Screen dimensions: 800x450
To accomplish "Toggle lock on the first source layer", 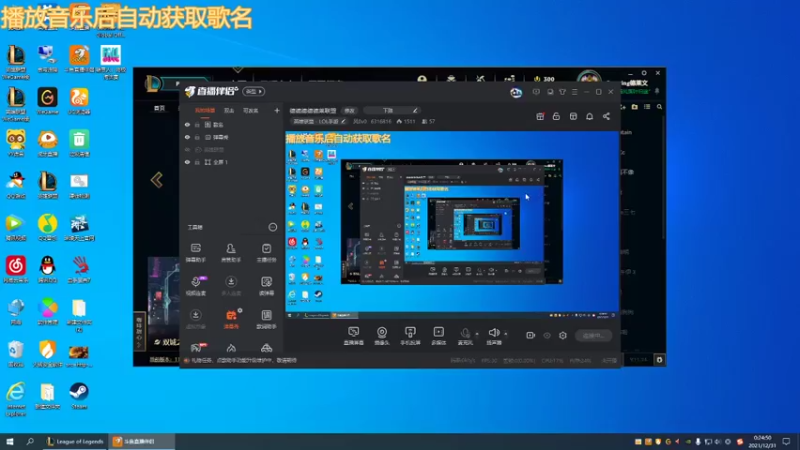I will coord(197,124).
